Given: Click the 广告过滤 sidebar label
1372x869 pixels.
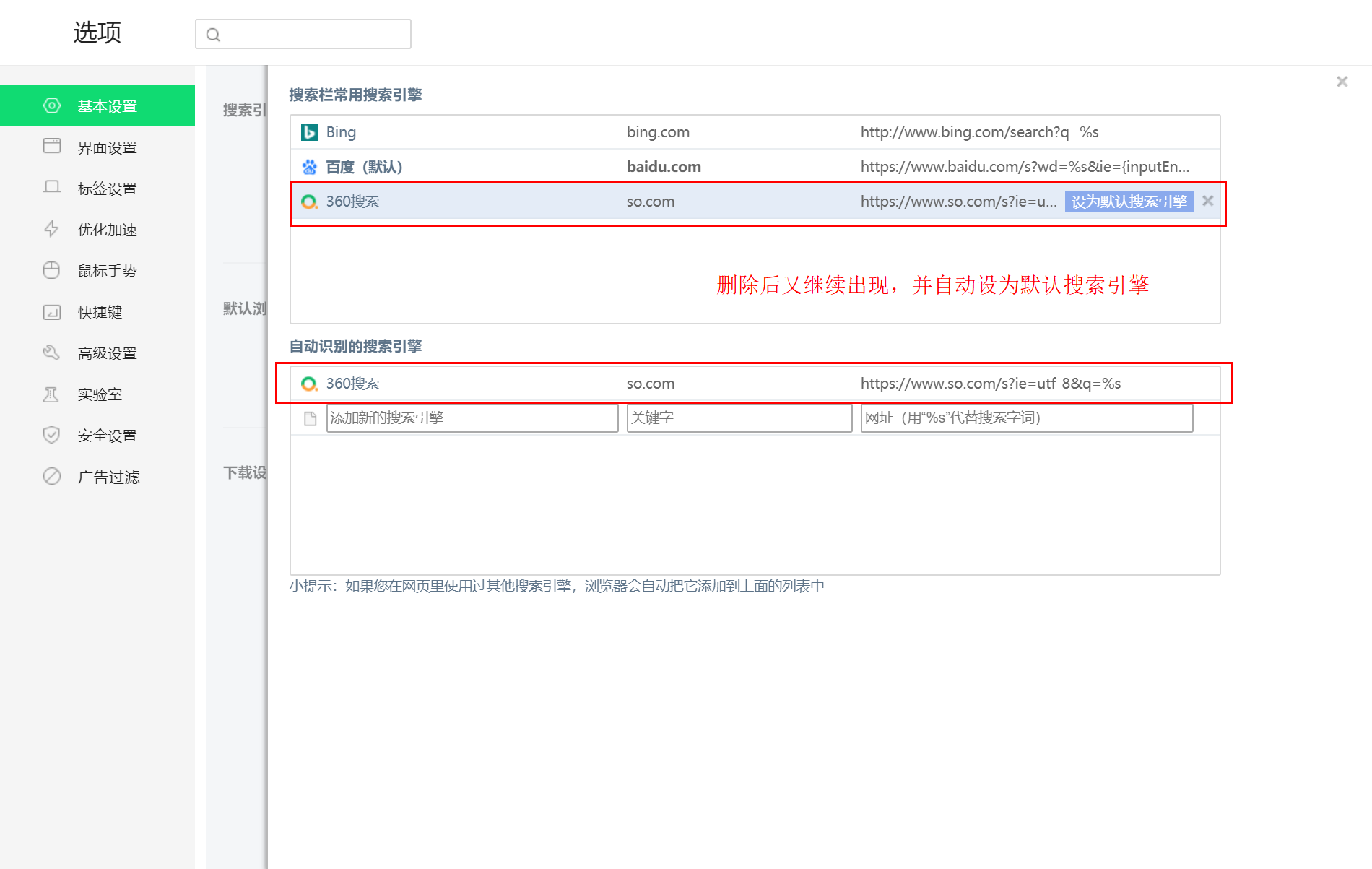Looking at the screenshot, I should click(109, 477).
